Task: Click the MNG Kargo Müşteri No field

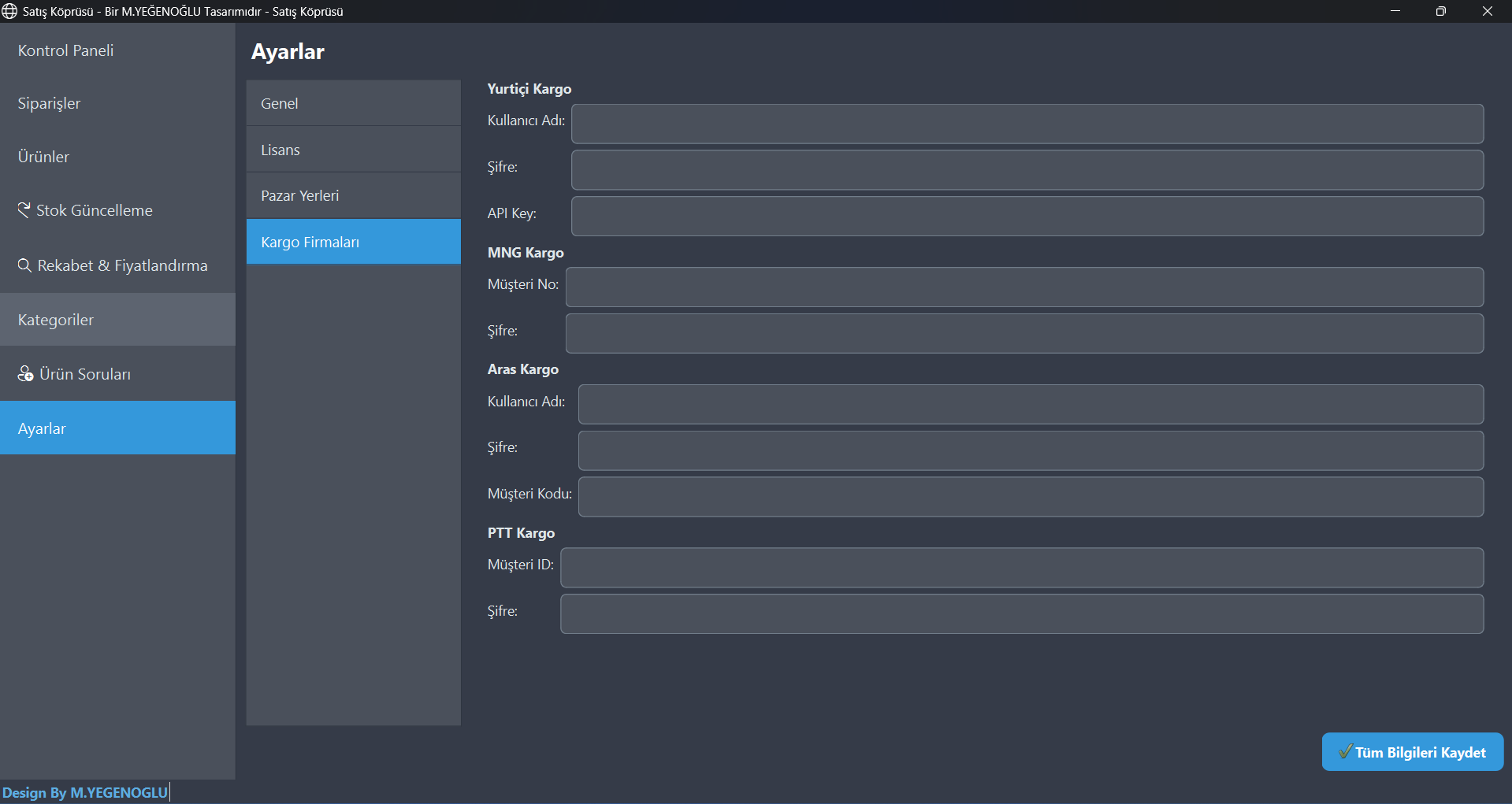Action: click(x=1024, y=287)
